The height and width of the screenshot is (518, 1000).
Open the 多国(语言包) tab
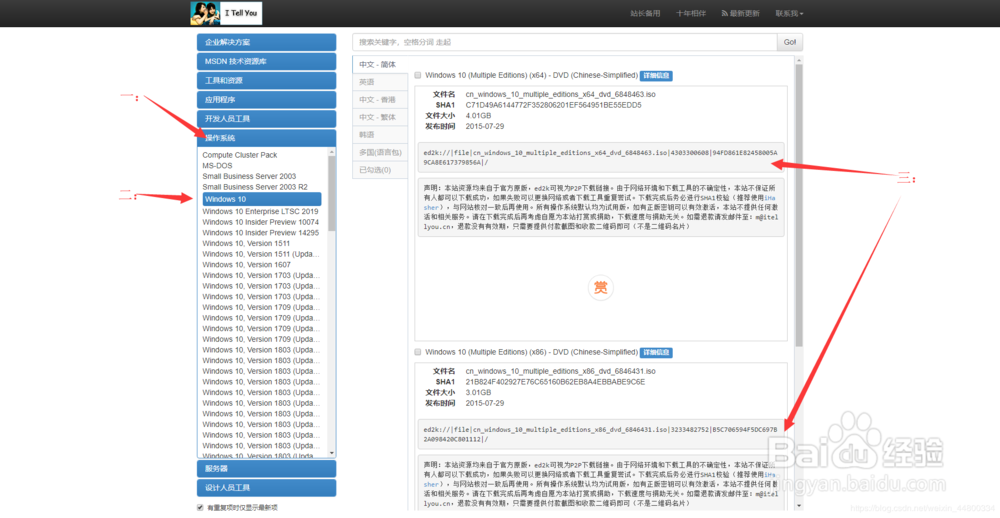pos(380,152)
